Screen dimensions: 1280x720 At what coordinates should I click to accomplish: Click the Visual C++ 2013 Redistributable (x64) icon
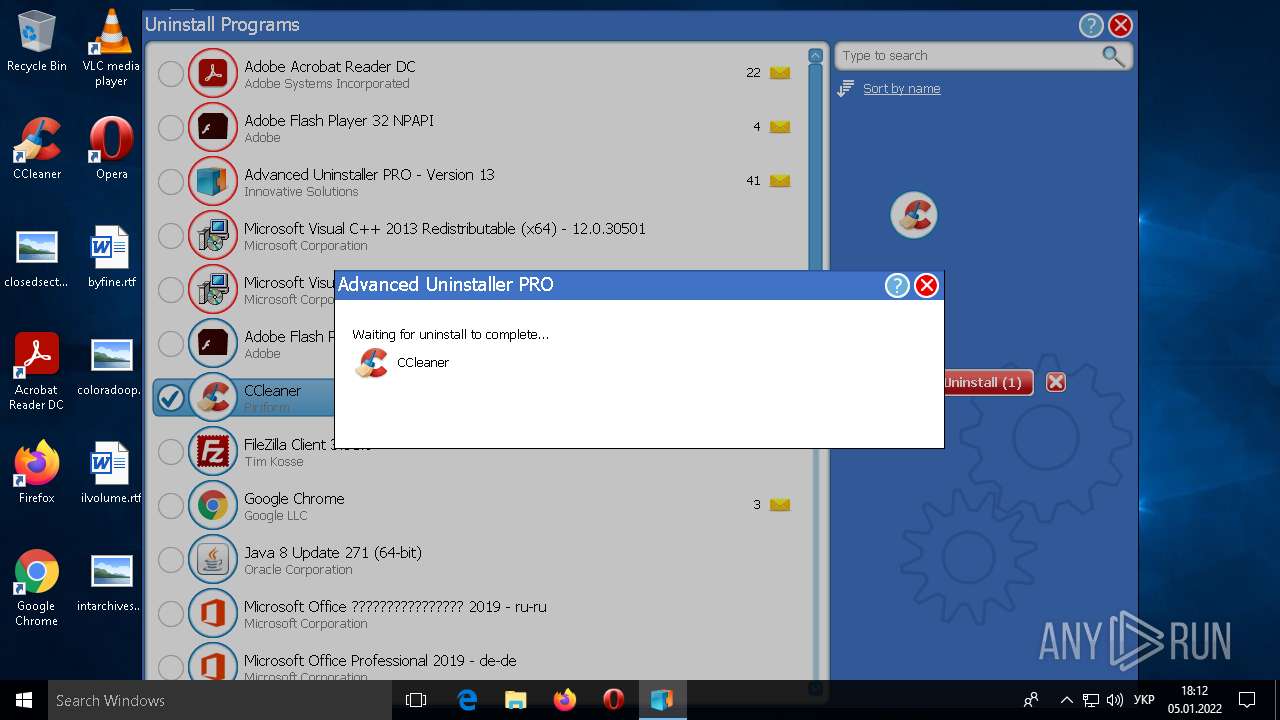pyautogui.click(x=212, y=235)
